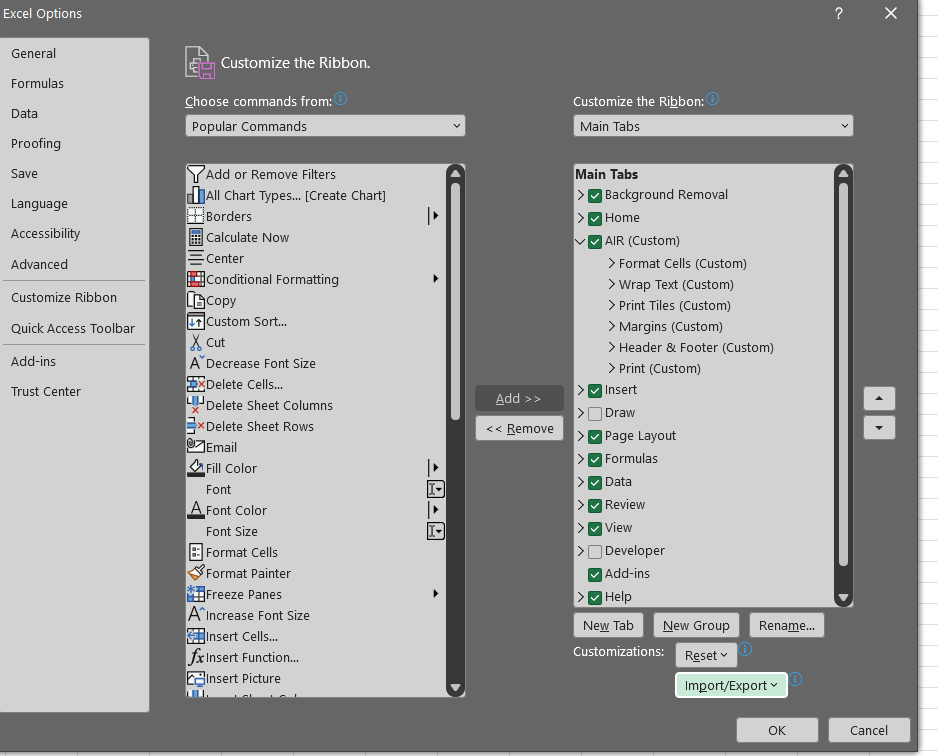Click the Font Color letter icon
This screenshot has height=756, width=938.
pyautogui.click(x=196, y=510)
